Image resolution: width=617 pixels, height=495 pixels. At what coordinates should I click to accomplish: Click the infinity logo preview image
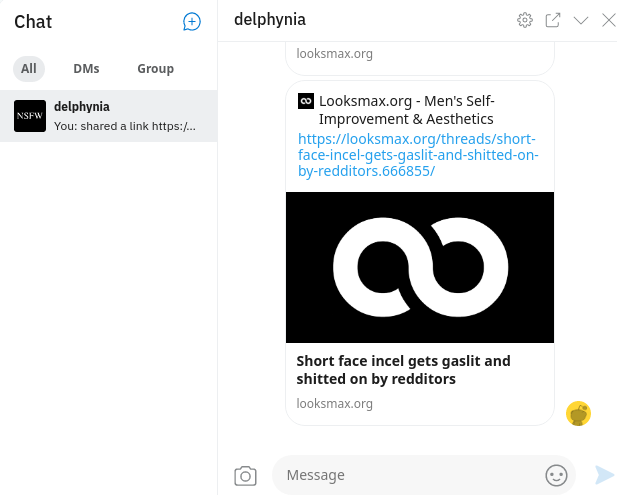click(x=419, y=267)
